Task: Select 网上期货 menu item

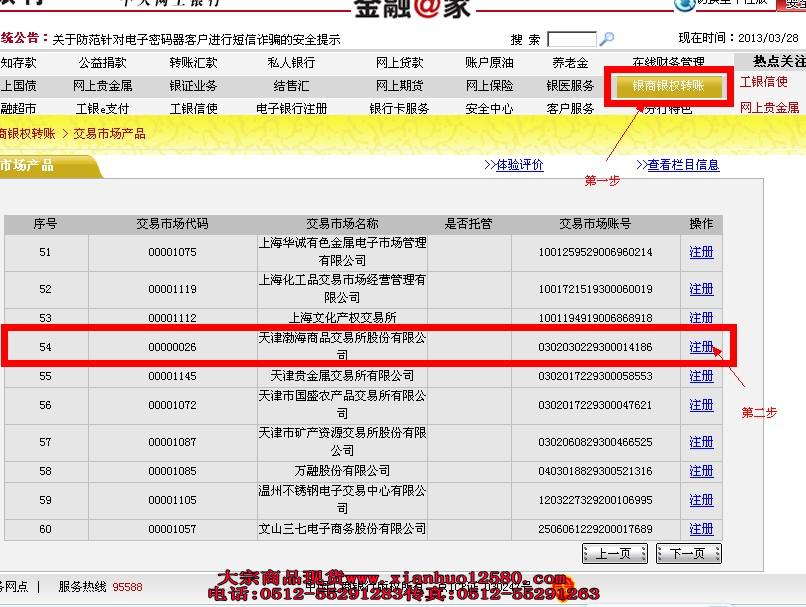Action: [x=399, y=86]
